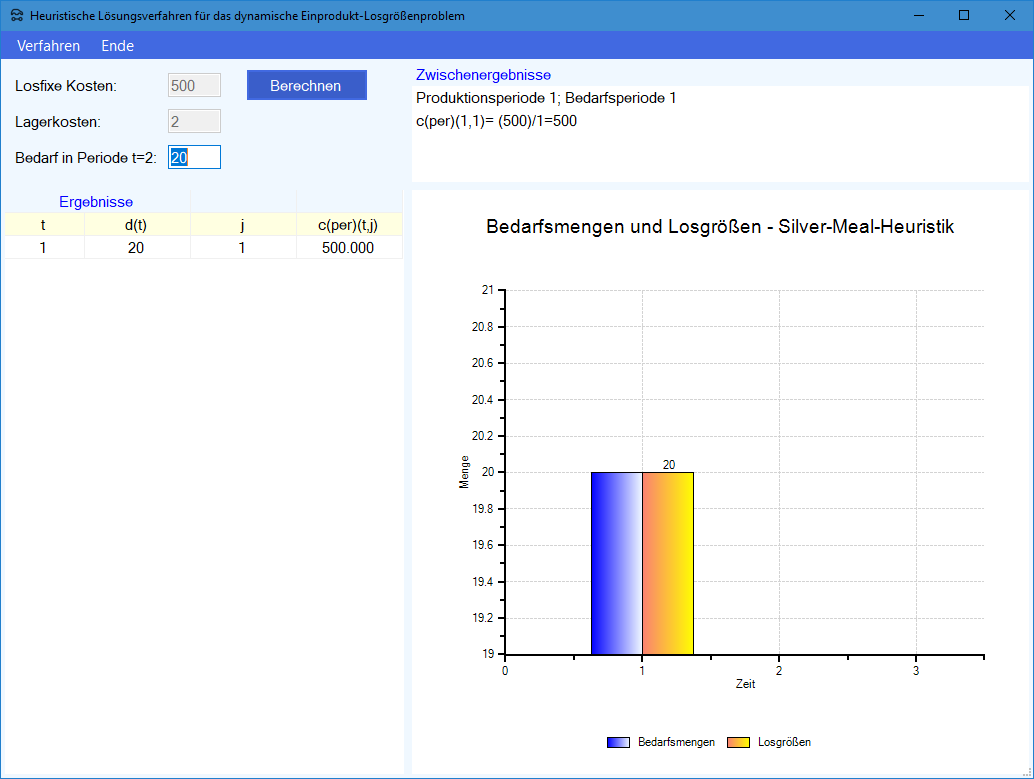
Task: Click the chart title Silver-Meal-Heuristik
Action: click(719, 227)
